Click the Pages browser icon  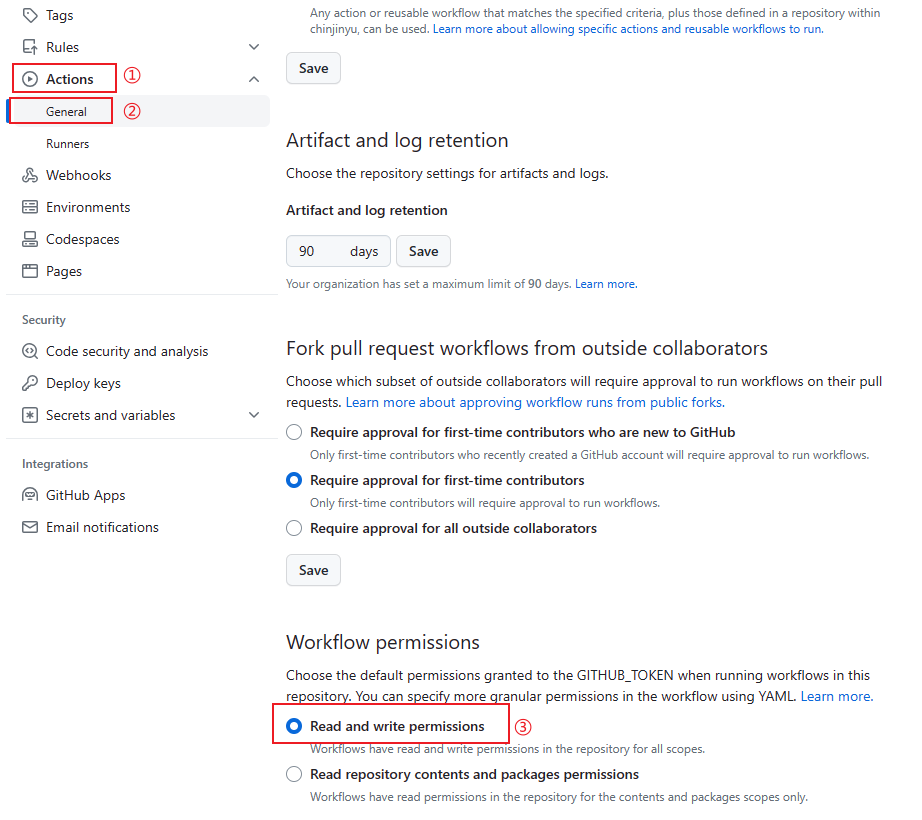point(30,271)
